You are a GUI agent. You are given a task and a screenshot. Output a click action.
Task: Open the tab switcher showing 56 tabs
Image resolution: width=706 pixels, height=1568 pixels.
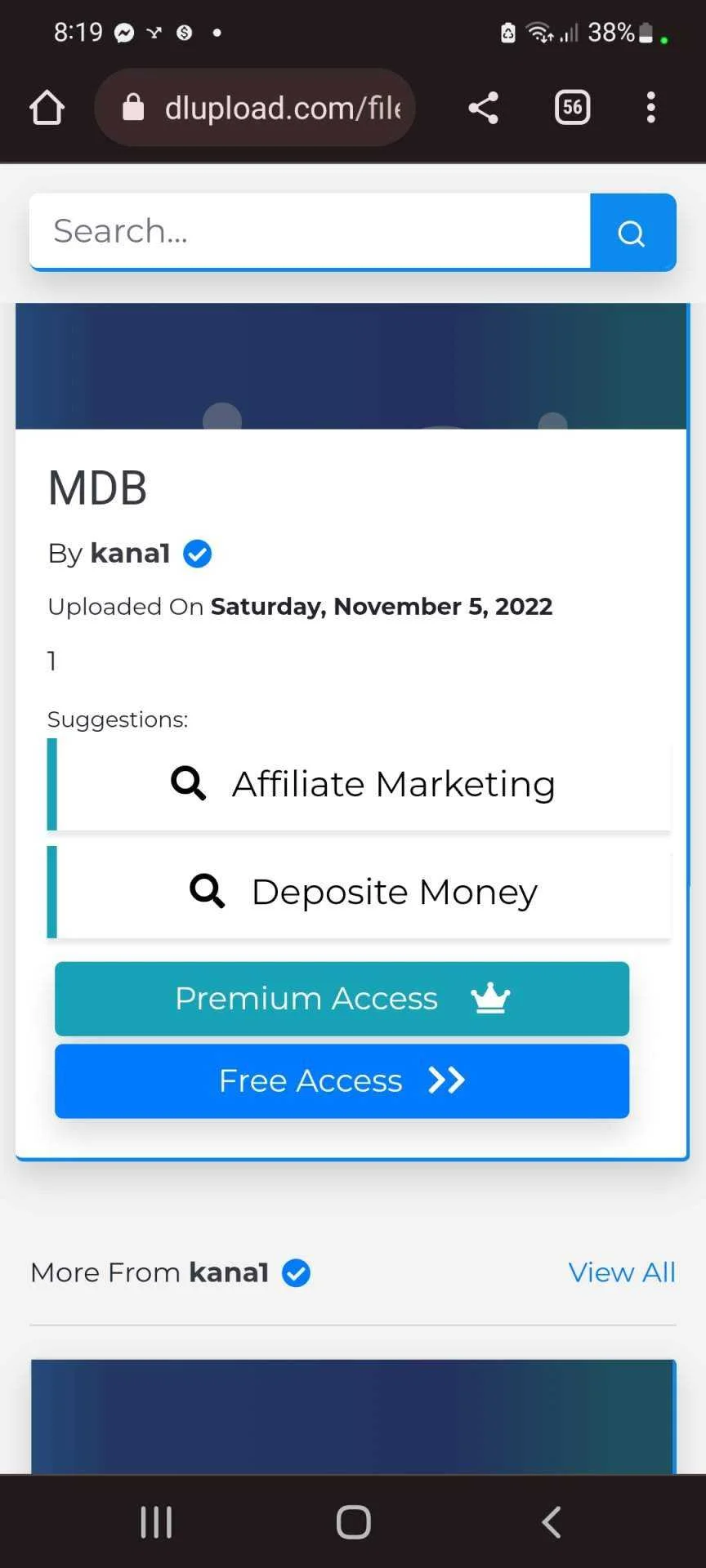click(572, 108)
